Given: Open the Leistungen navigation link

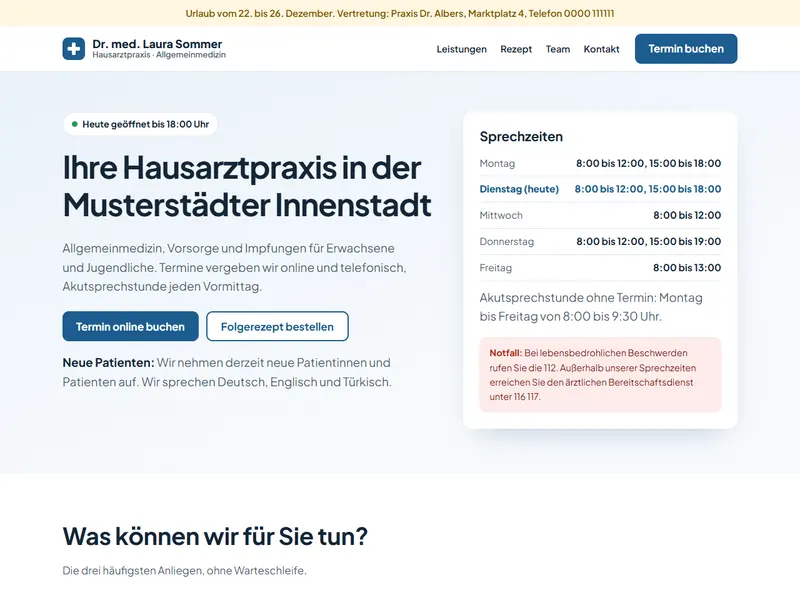Looking at the screenshot, I should point(461,49).
